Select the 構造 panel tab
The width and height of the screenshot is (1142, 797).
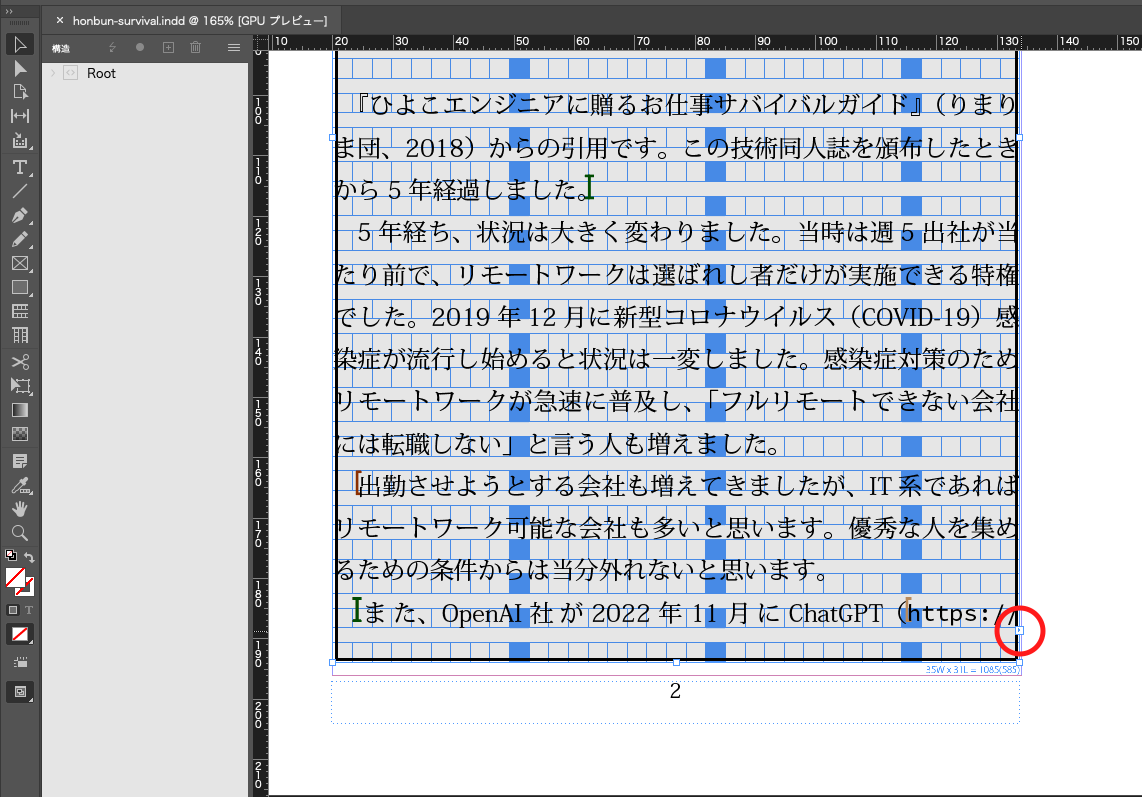61,49
